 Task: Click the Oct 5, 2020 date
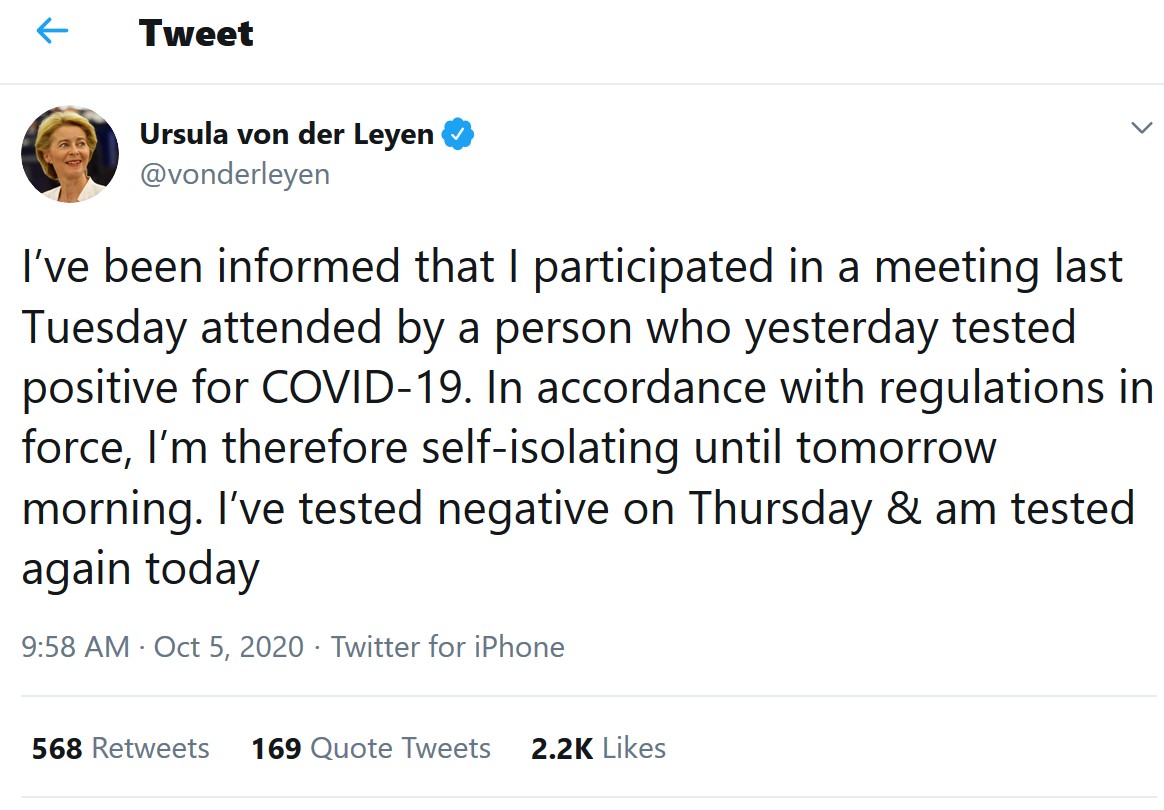[x=228, y=647]
